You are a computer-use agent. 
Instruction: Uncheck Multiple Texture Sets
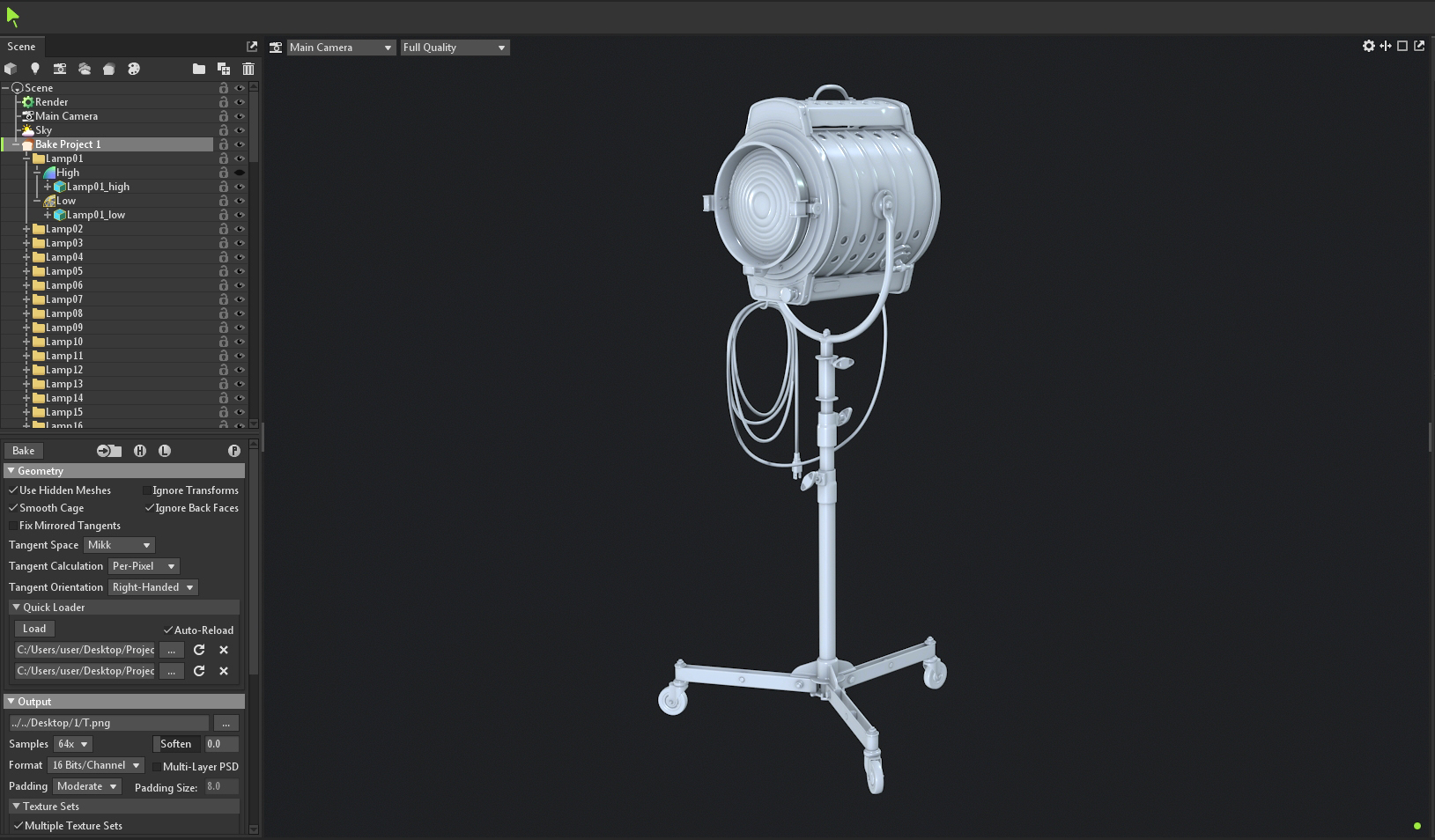(x=18, y=826)
